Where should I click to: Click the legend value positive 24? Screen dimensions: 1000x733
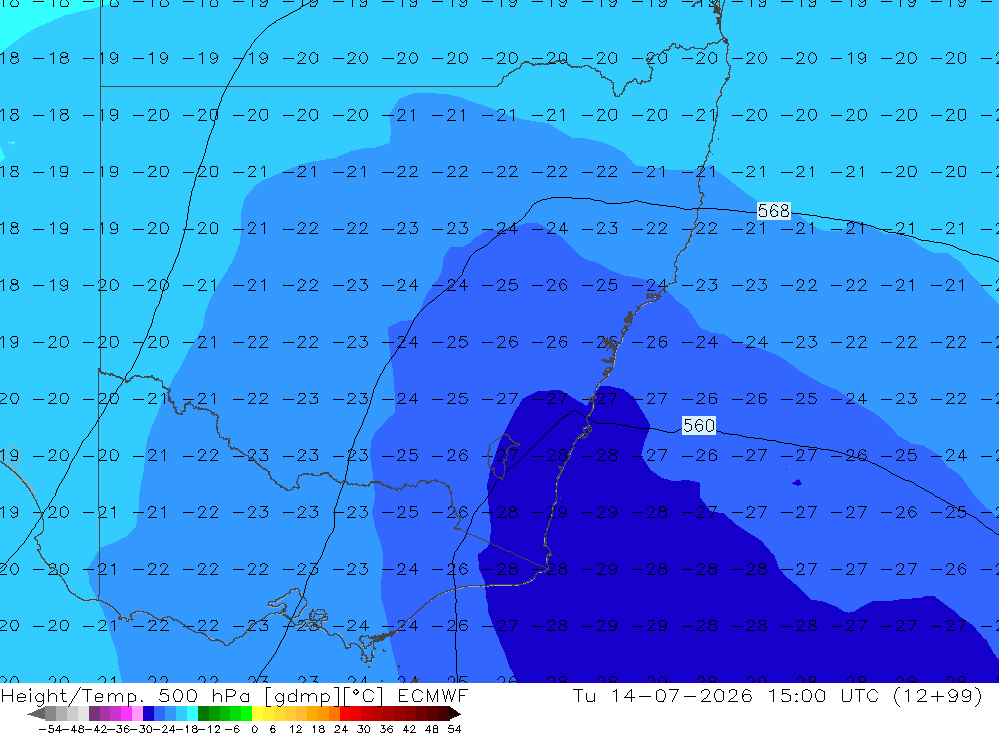pos(341,729)
